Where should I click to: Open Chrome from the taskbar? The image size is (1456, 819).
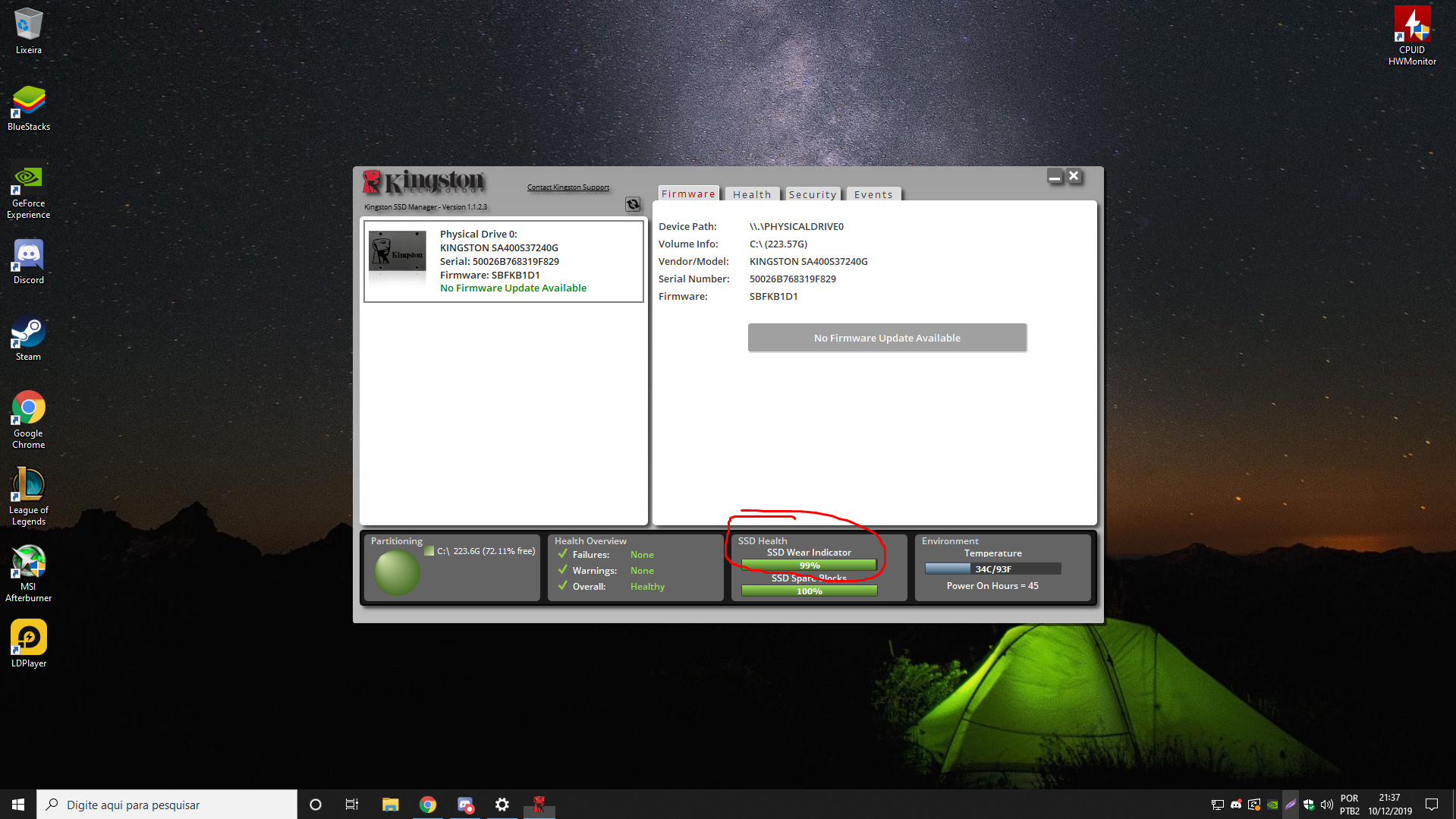pyautogui.click(x=428, y=805)
